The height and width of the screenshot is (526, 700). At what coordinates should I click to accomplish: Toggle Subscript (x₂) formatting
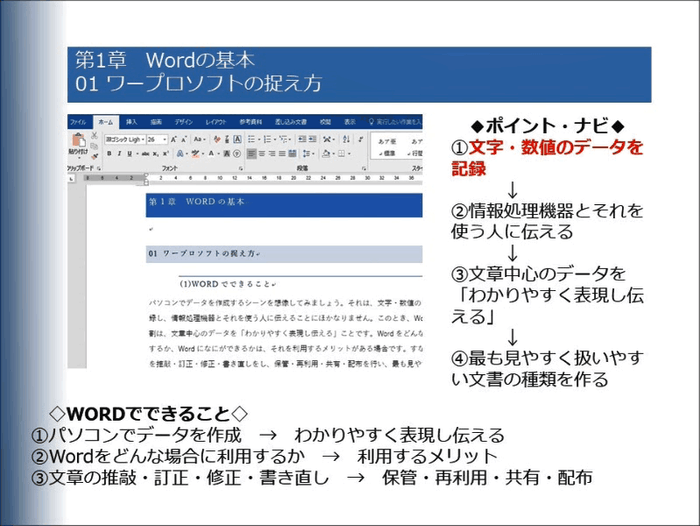[x=155, y=154]
